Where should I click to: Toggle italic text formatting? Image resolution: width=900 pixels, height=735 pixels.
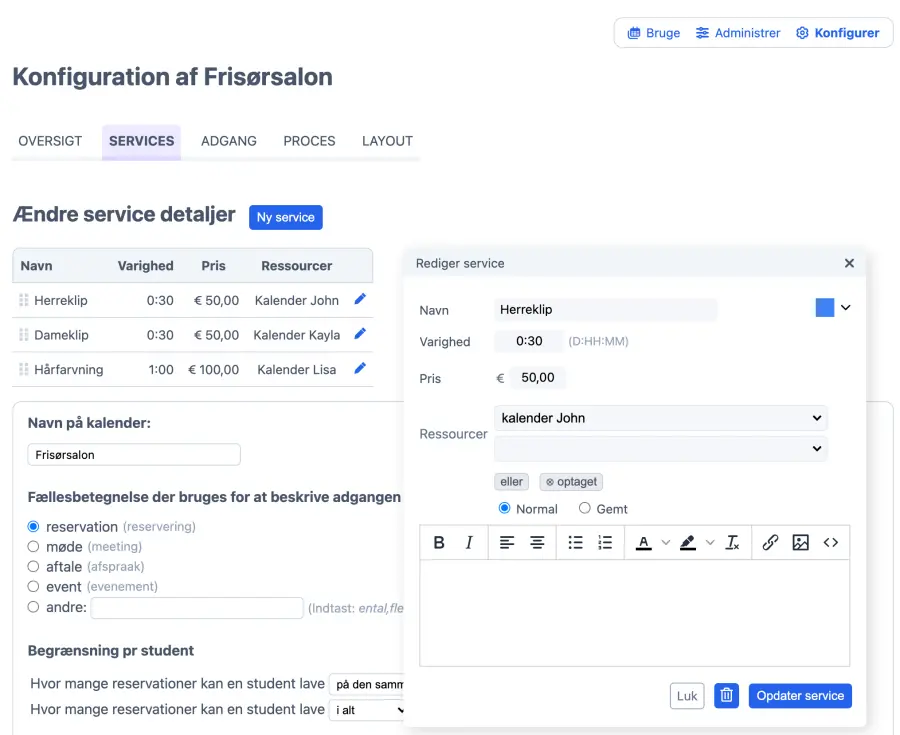point(469,543)
